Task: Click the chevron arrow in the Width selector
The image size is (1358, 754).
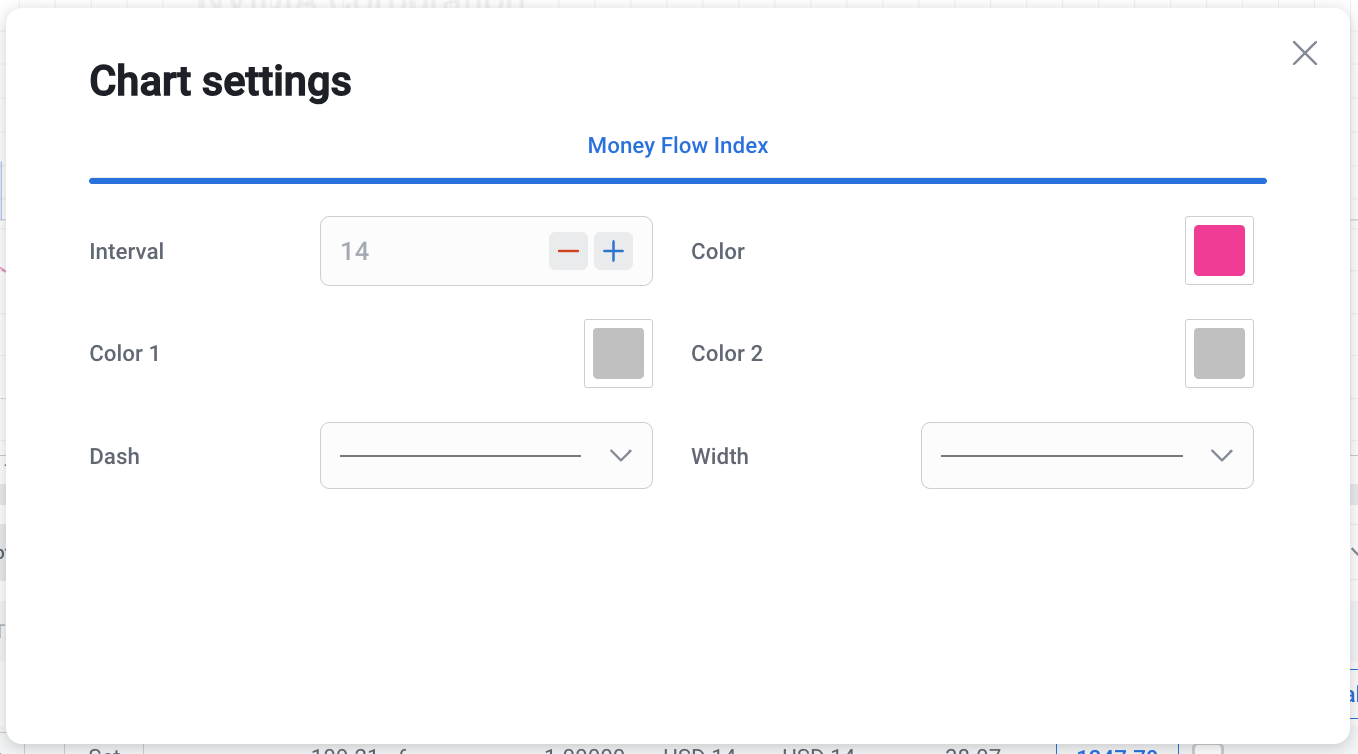Action: pyautogui.click(x=1221, y=456)
